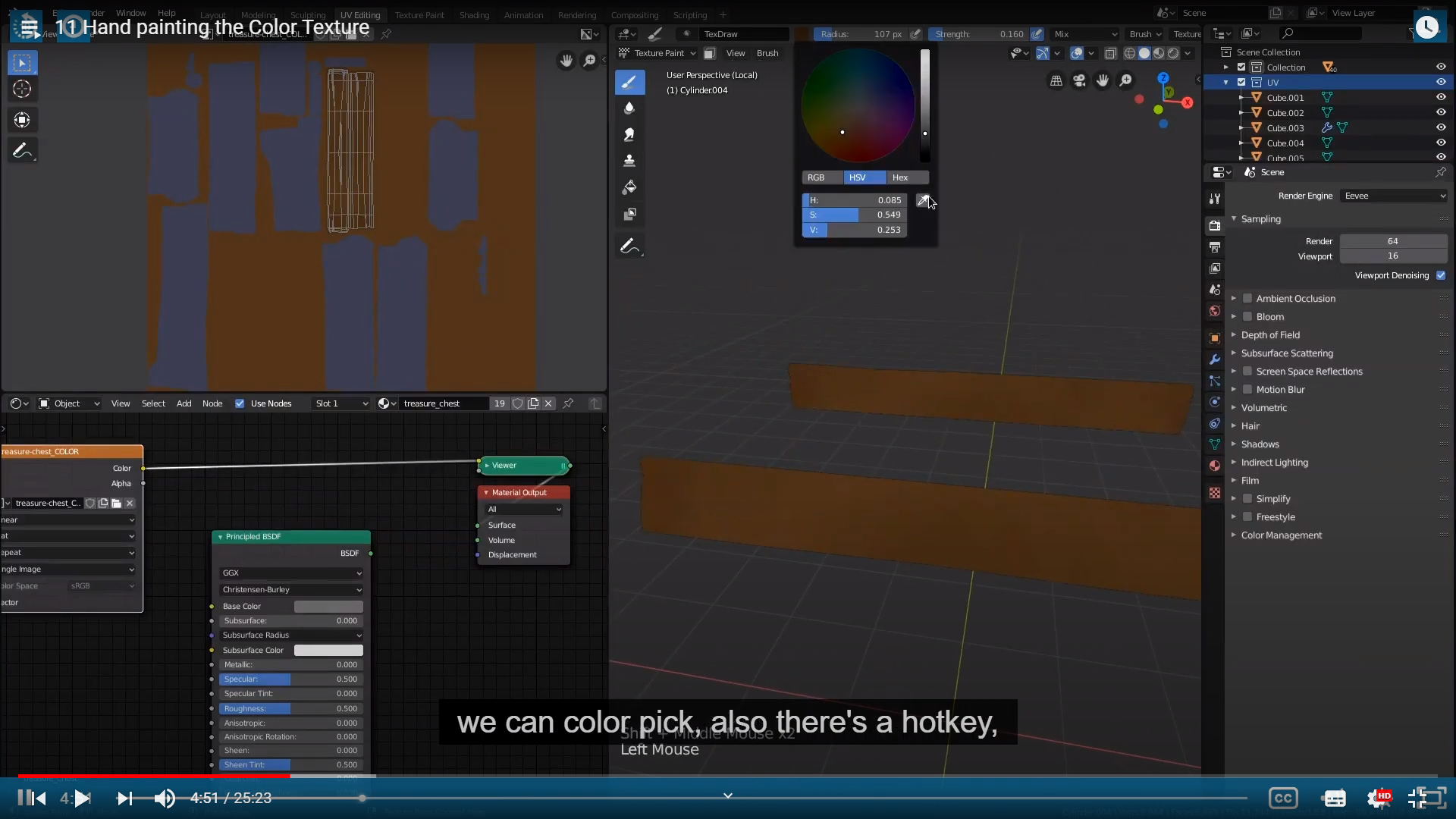Hide Cube.001 with its eye icon
The image size is (1456, 819).
1441,97
